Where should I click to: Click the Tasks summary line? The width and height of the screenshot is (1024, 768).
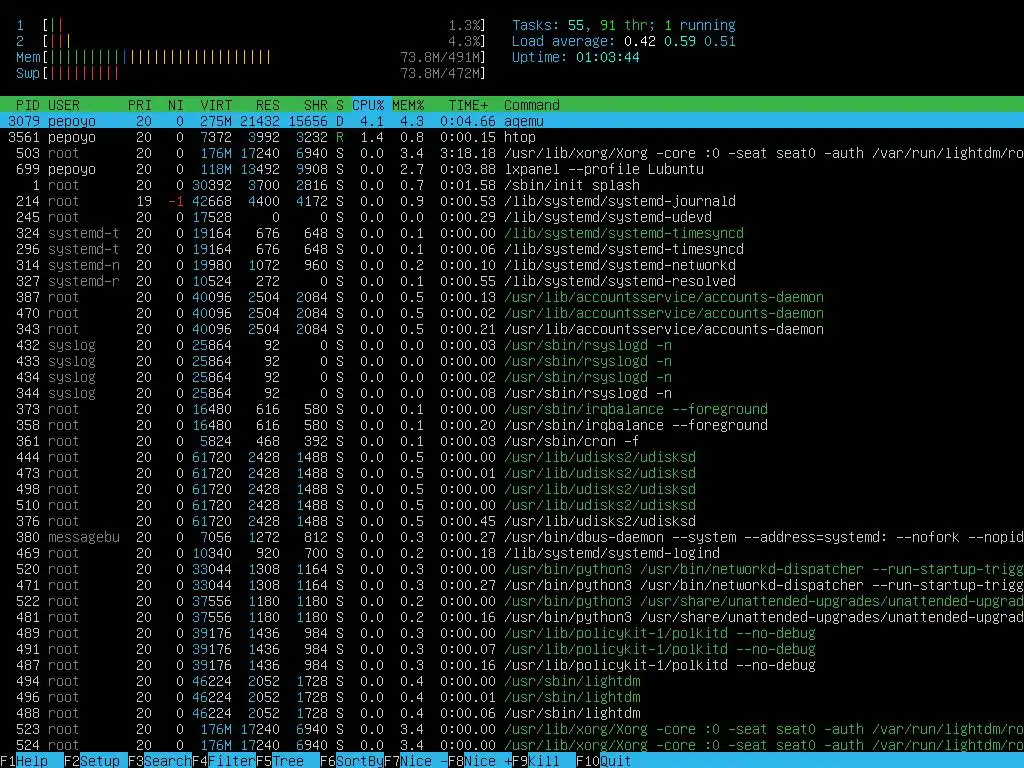point(624,25)
